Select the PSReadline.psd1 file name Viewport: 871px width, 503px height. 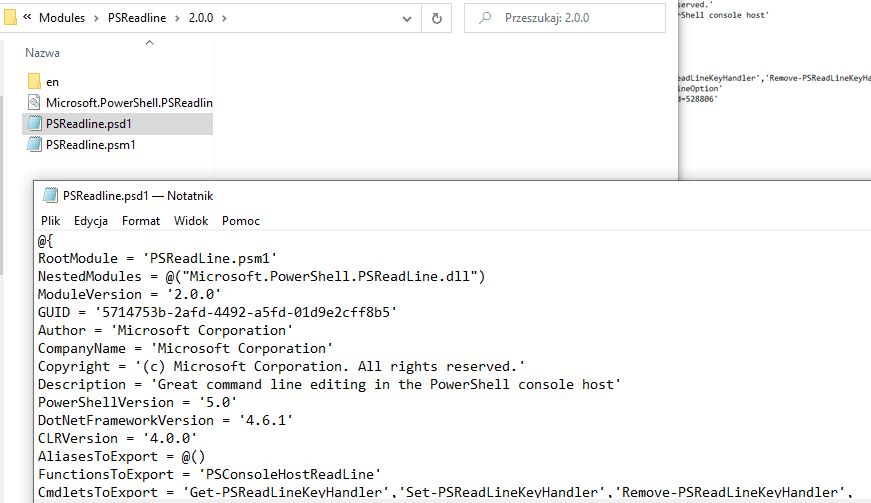click(89, 124)
